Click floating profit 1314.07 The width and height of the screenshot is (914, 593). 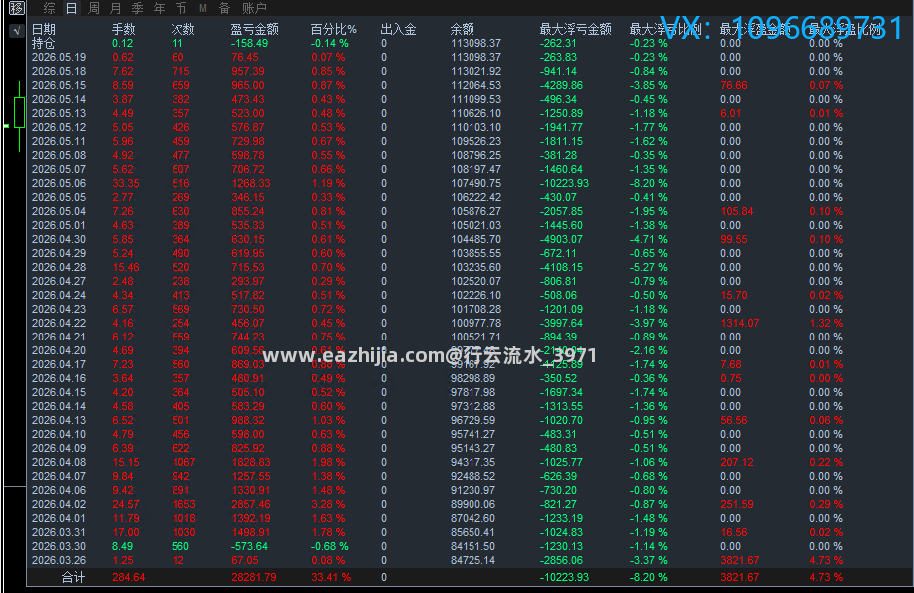[740, 323]
